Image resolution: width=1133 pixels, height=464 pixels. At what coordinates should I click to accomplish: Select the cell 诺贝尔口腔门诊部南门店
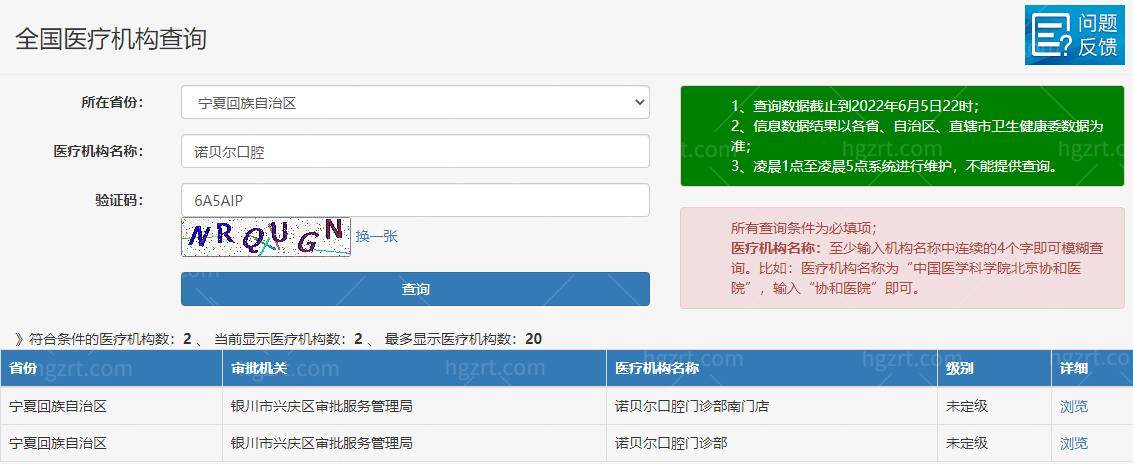click(772, 406)
